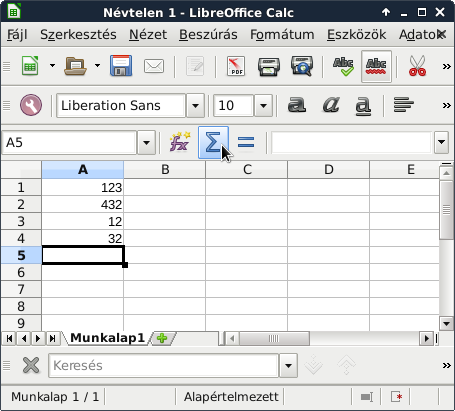The height and width of the screenshot is (411, 455).
Task: Export directly as PDF icon
Action: (x=236, y=66)
